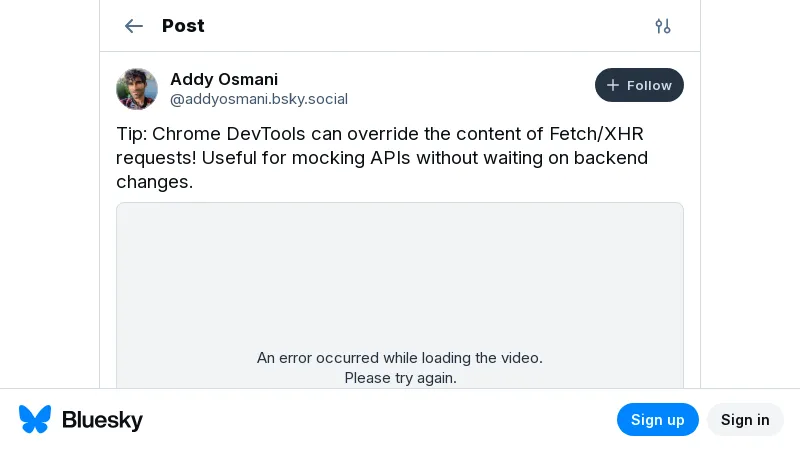Follow Addy Osmani
The width and height of the screenshot is (800, 450).
[639, 85]
